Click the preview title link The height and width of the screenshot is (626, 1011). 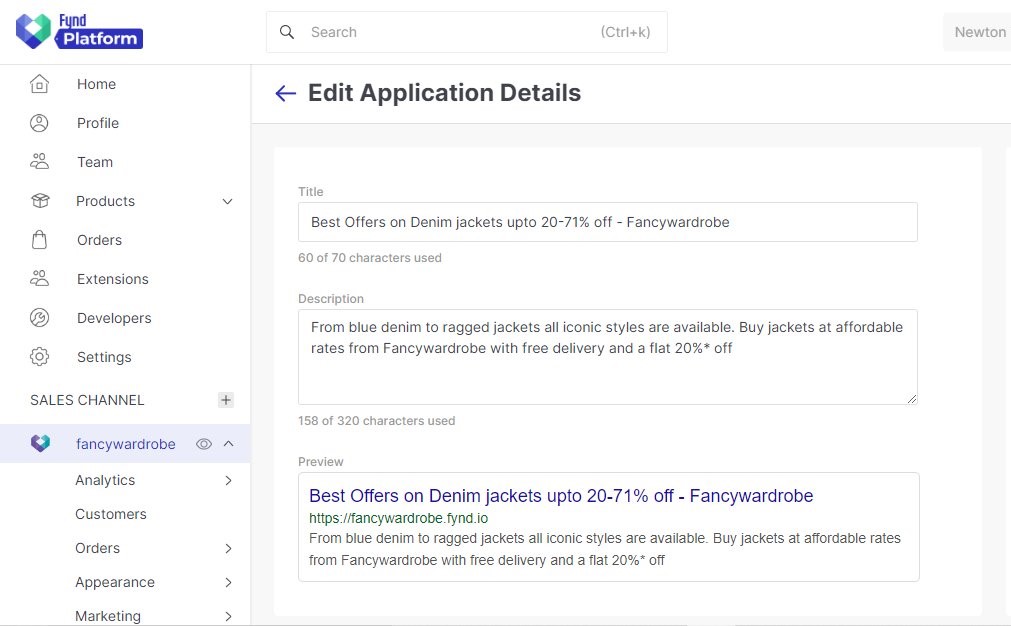click(x=561, y=496)
